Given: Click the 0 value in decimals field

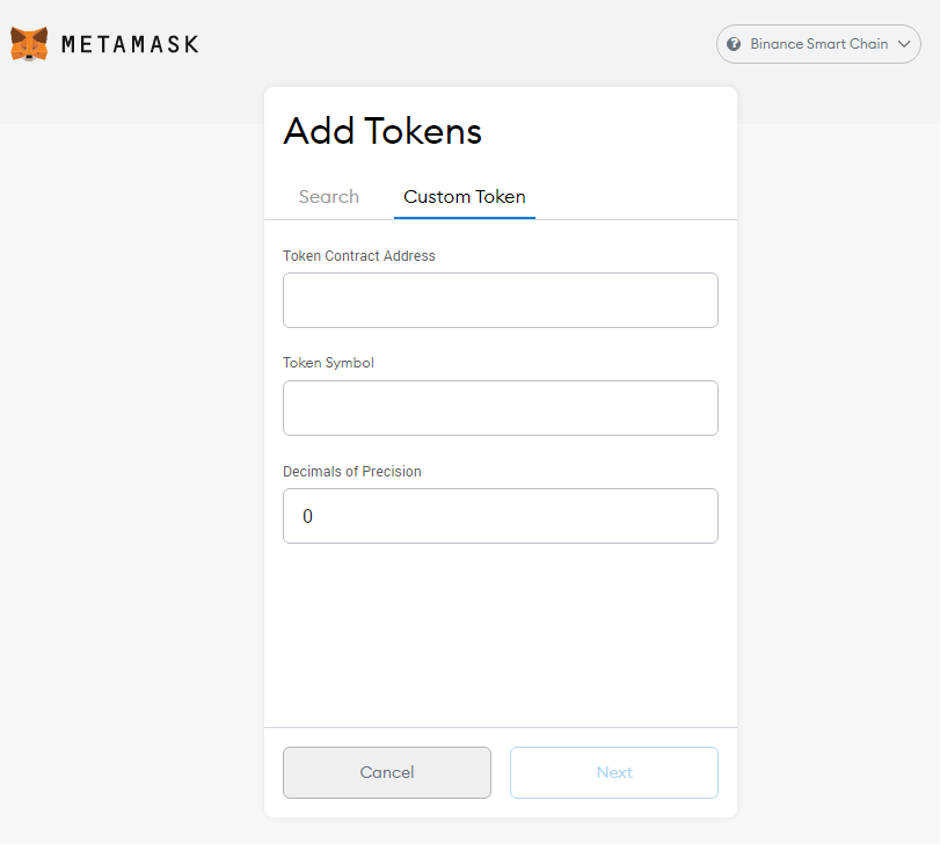Looking at the screenshot, I should [x=308, y=517].
